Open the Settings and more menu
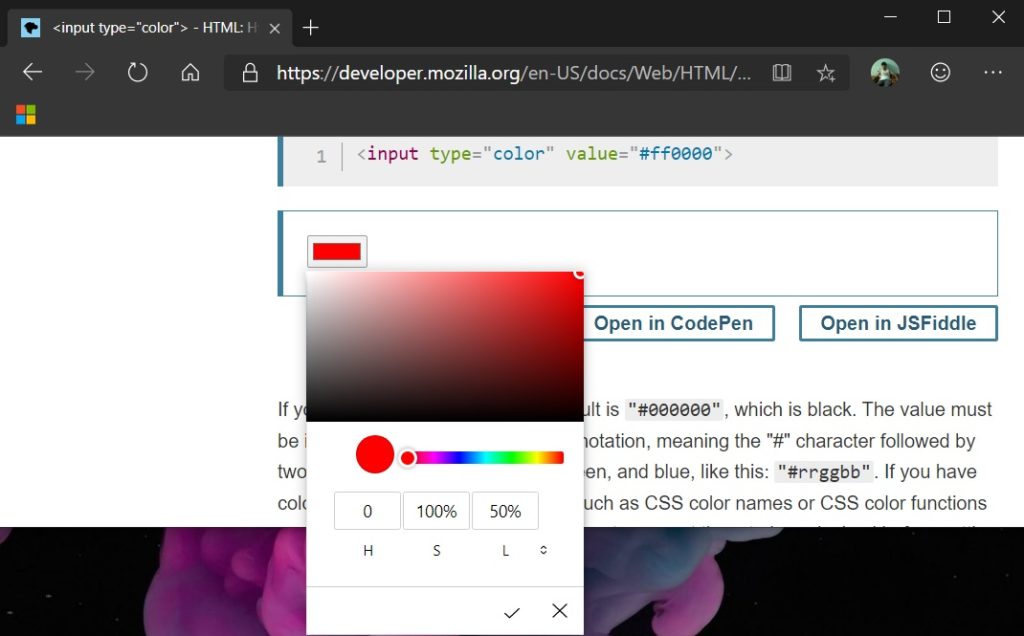 (x=993, y=72)
